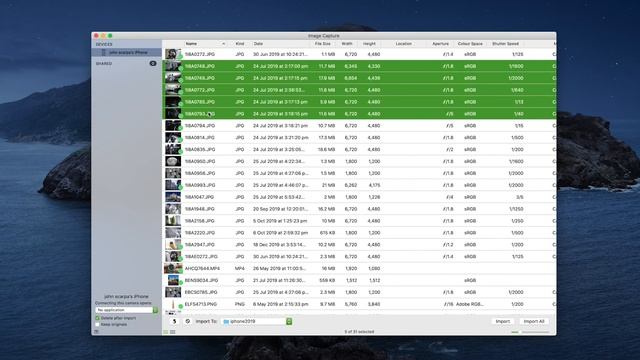The height and width of the screenshot is (360, 640).
Task: Select thumbnail of BENS9034.JPG row
Action: 173,280
